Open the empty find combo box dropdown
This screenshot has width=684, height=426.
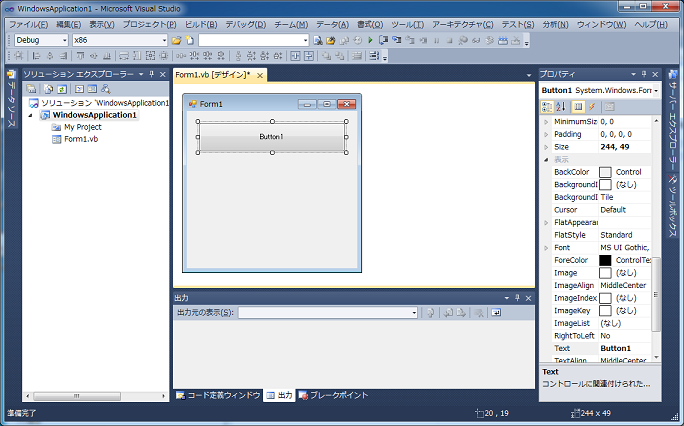pyautogui.click(x=305, y=41)
